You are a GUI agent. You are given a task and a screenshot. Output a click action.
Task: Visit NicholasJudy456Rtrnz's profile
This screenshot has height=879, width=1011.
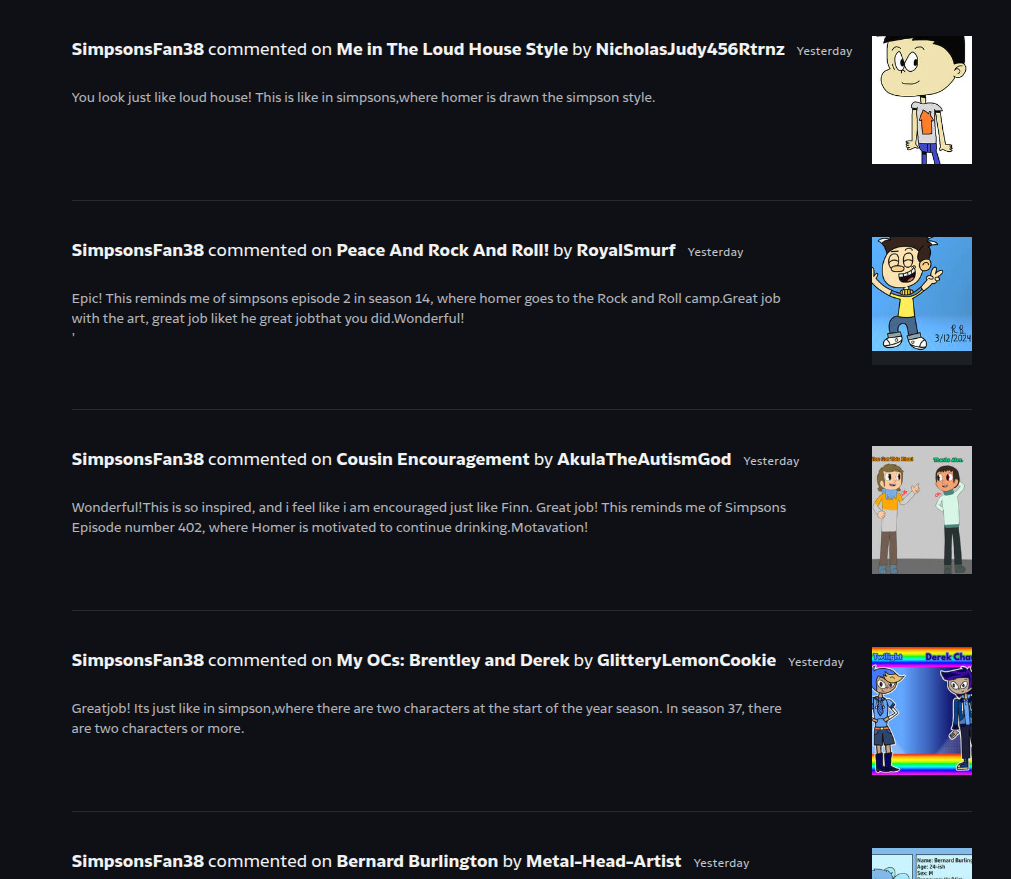[690, 50]
